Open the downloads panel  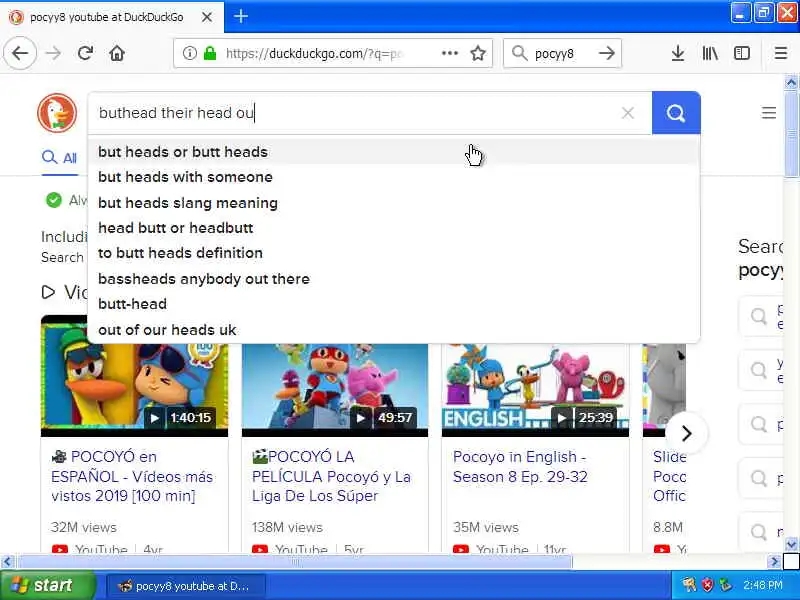[678, 53]
